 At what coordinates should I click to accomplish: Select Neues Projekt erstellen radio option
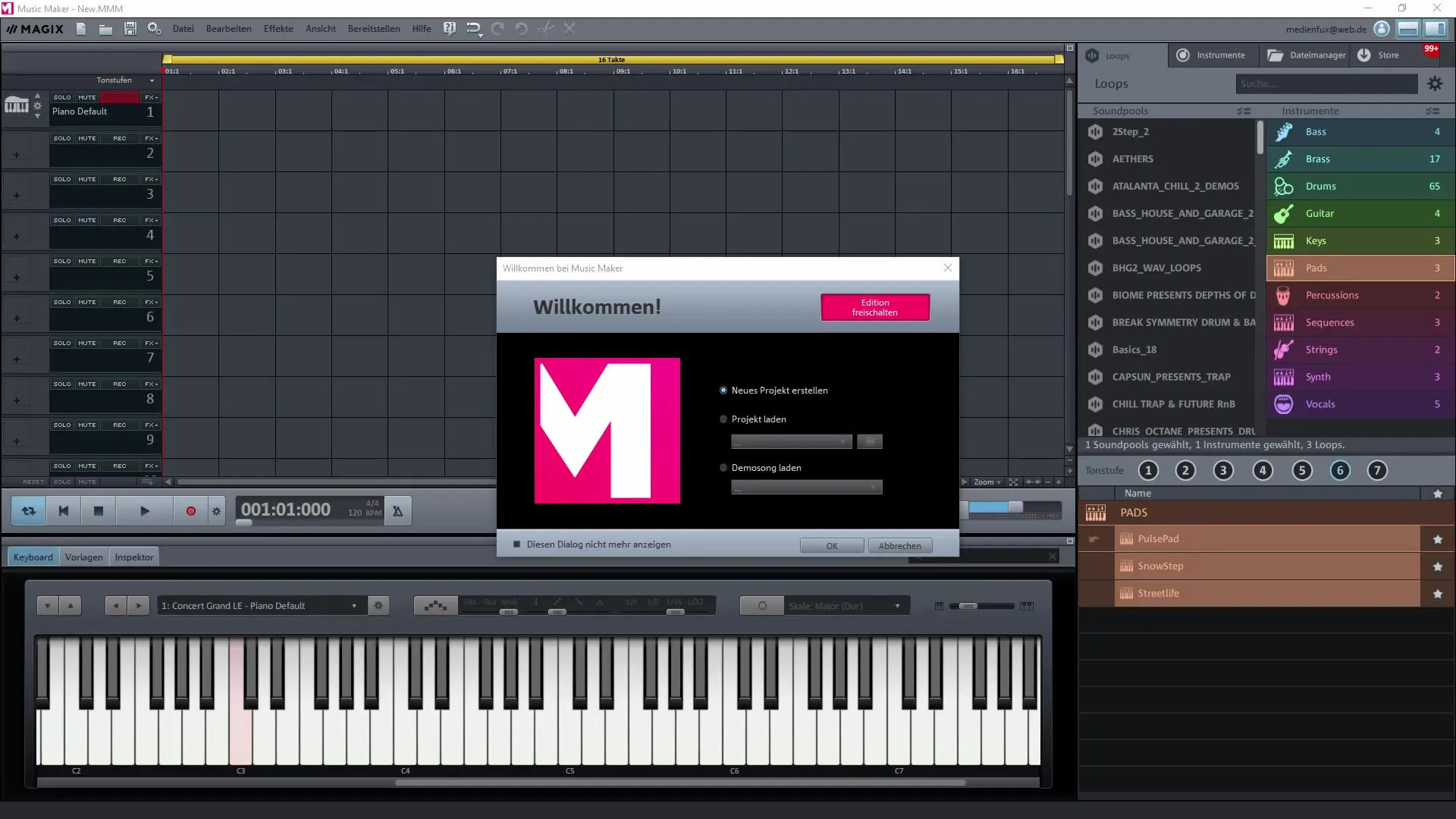723,391
